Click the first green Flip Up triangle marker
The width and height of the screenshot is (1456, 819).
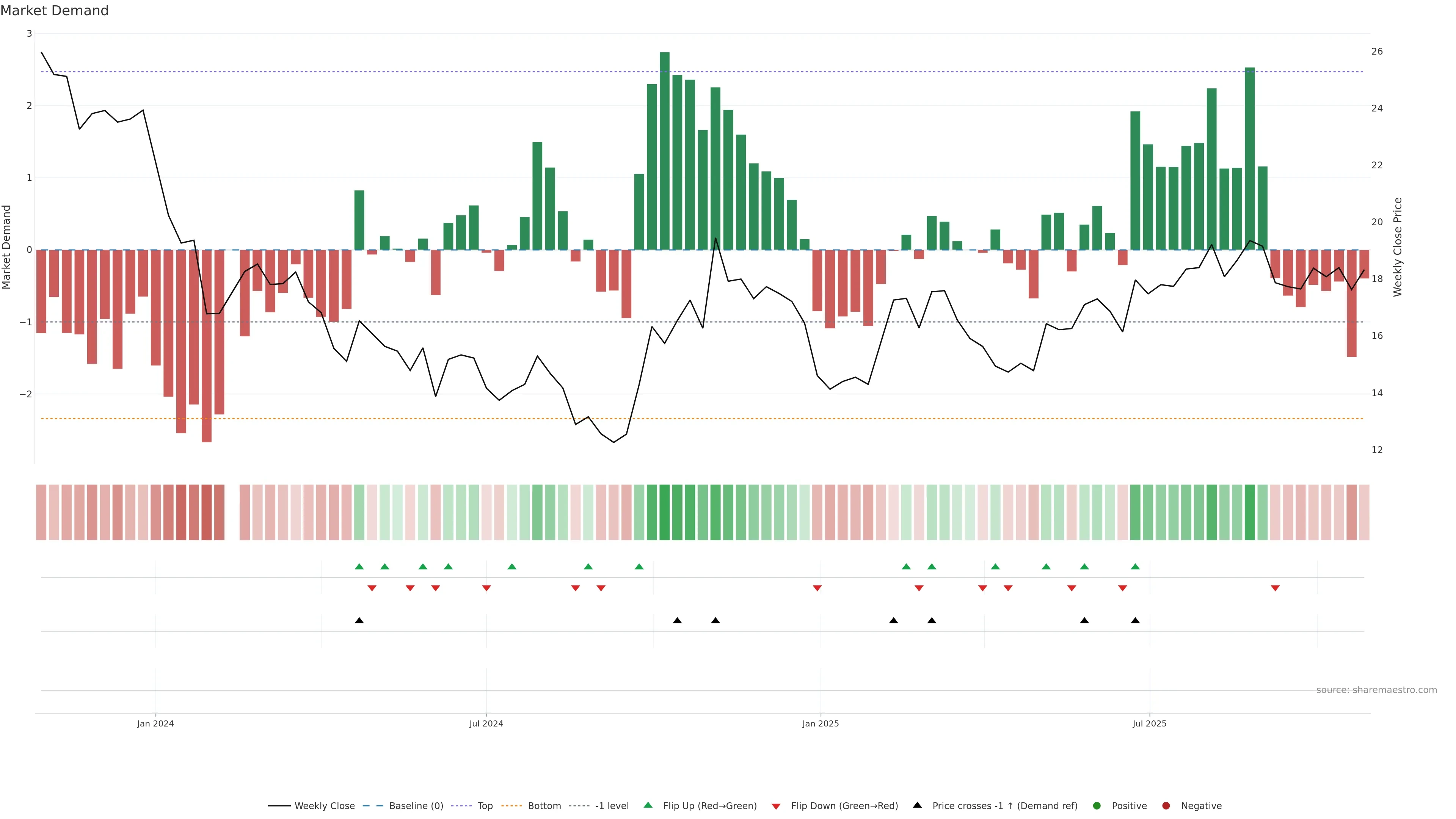(359, 566)
